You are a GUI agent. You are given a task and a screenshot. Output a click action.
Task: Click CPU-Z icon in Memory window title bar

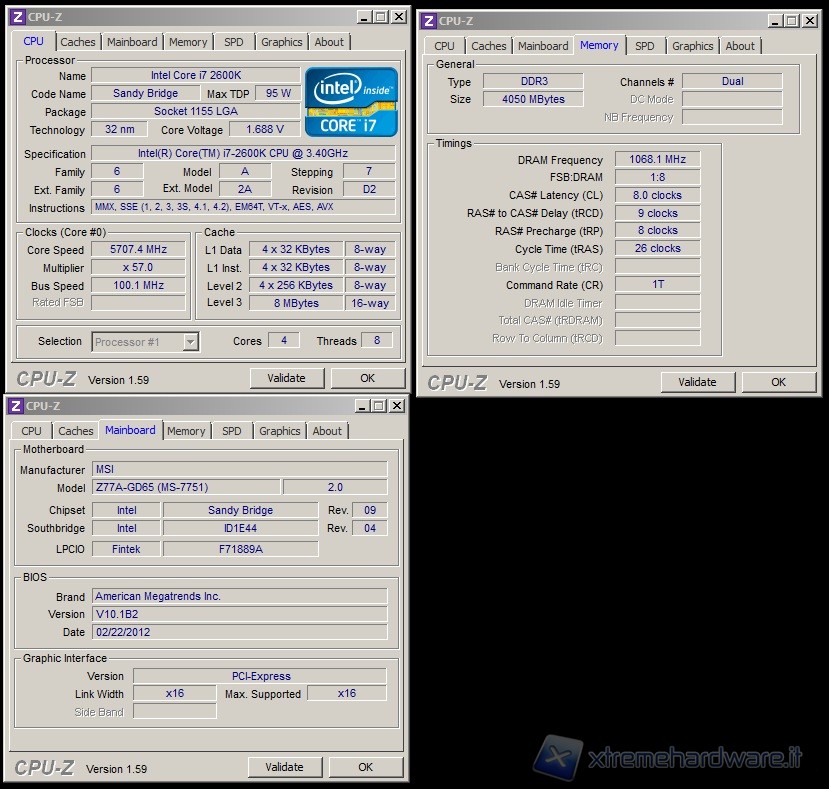428,21
